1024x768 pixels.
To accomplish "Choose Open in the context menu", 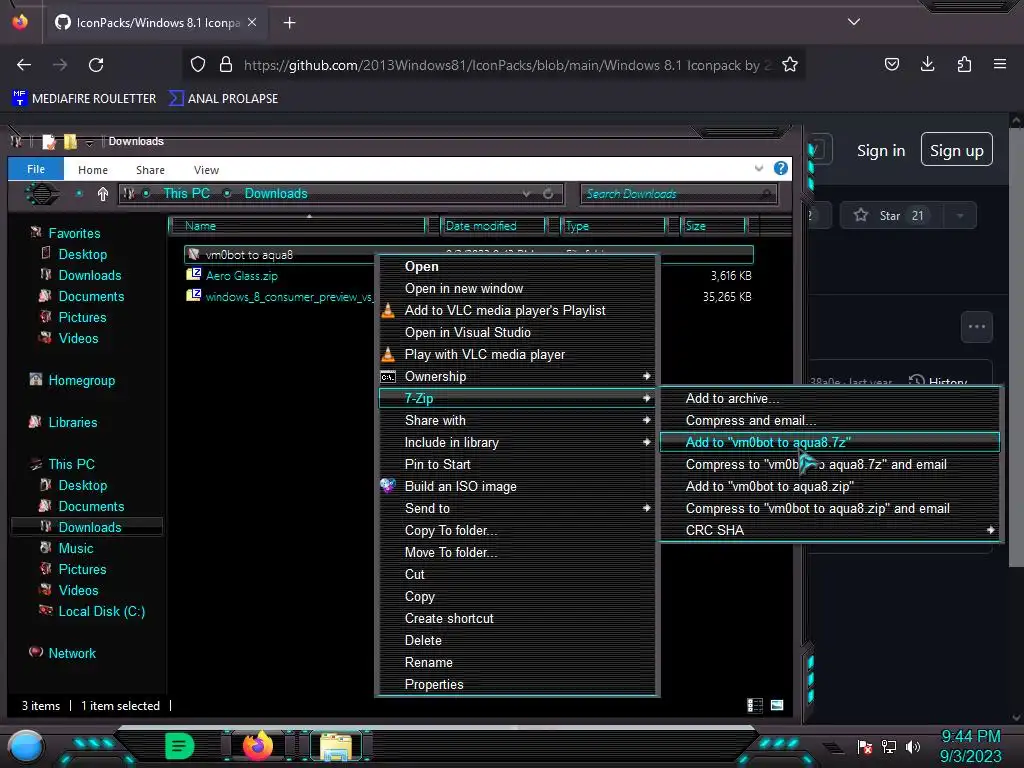I will pyautogui.click(x=517, y=266).
